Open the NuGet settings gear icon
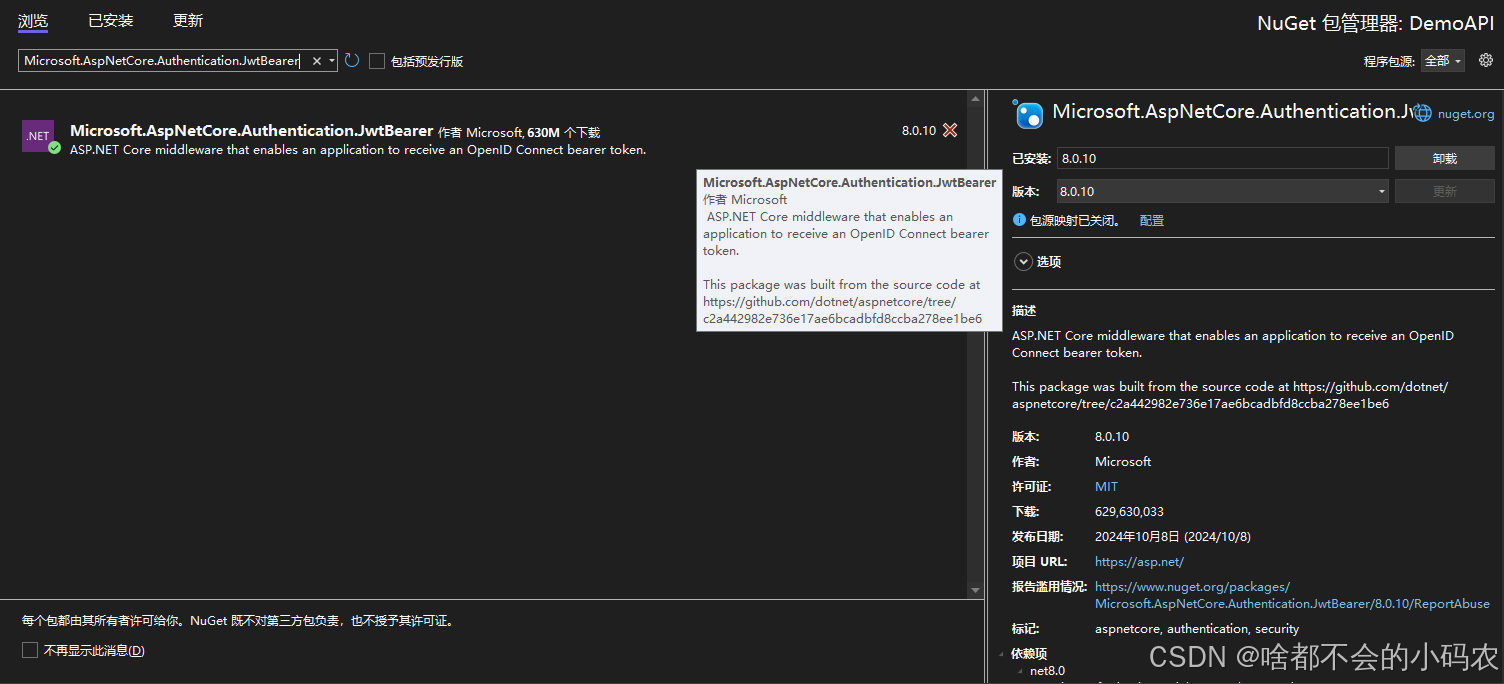Screen dimensions: 1504x684 [1485, 60]
